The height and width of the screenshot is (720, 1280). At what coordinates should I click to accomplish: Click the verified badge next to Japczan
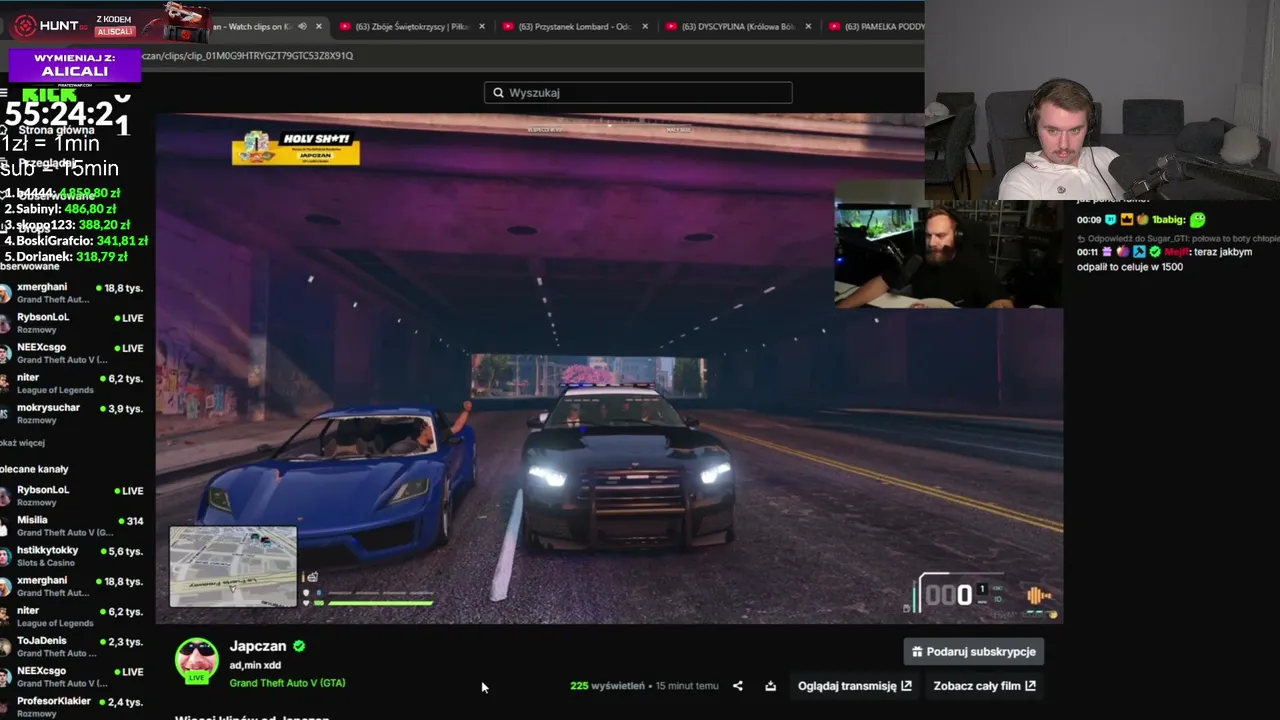tap(299, 646)
